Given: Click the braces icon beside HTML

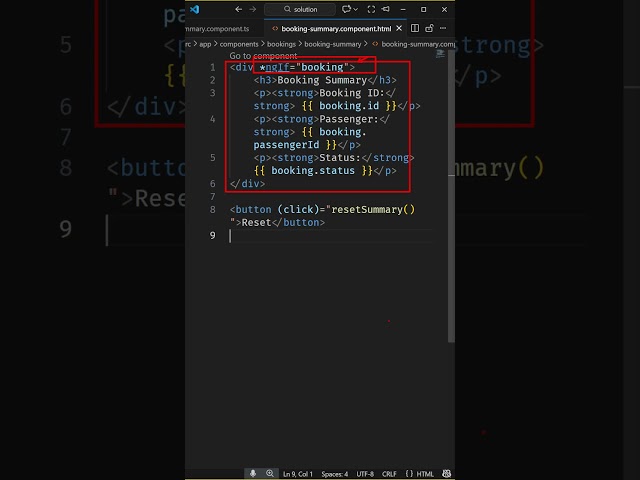Looking at the screenshot, I should pyautogui.click(x=409, y=474).
